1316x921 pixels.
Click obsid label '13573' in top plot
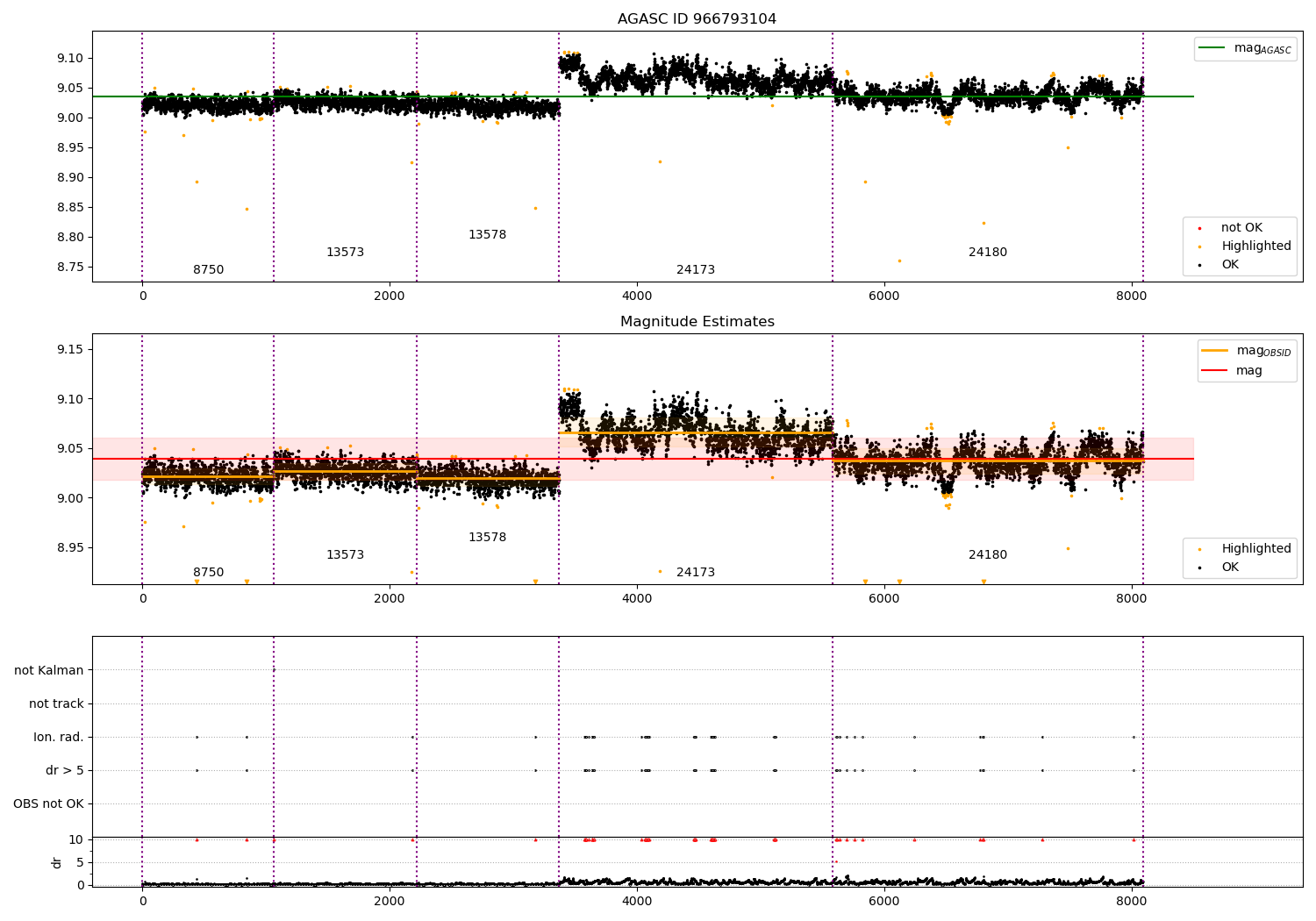tap(345, 253)
